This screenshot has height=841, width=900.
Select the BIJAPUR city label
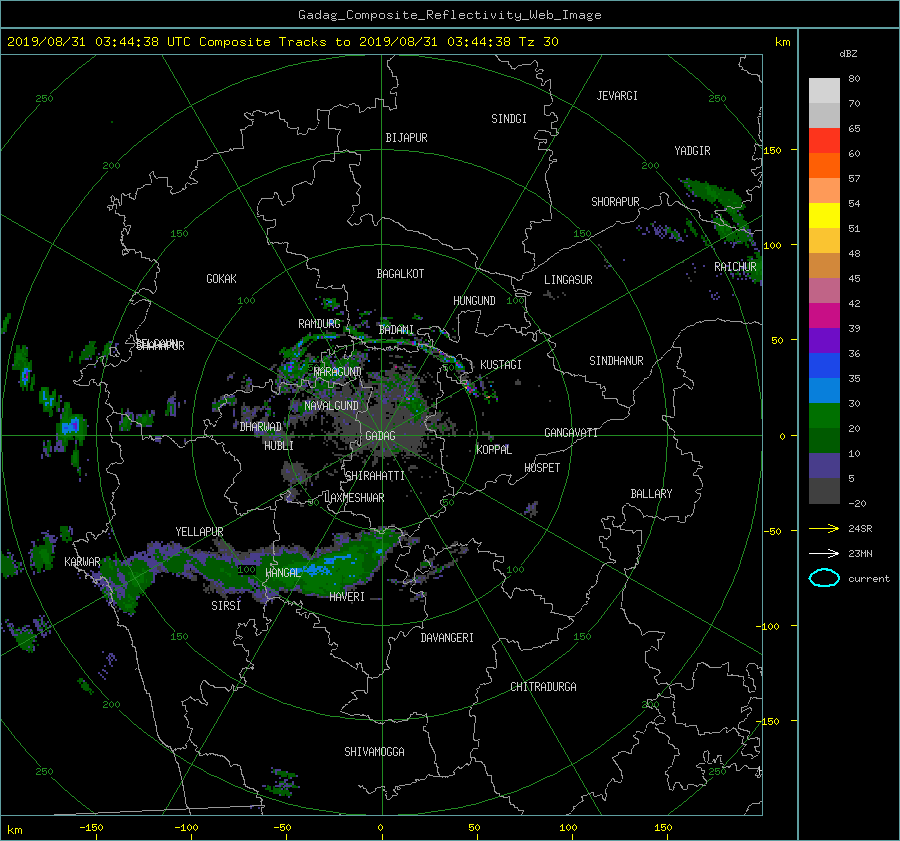(x=406, y=138)
